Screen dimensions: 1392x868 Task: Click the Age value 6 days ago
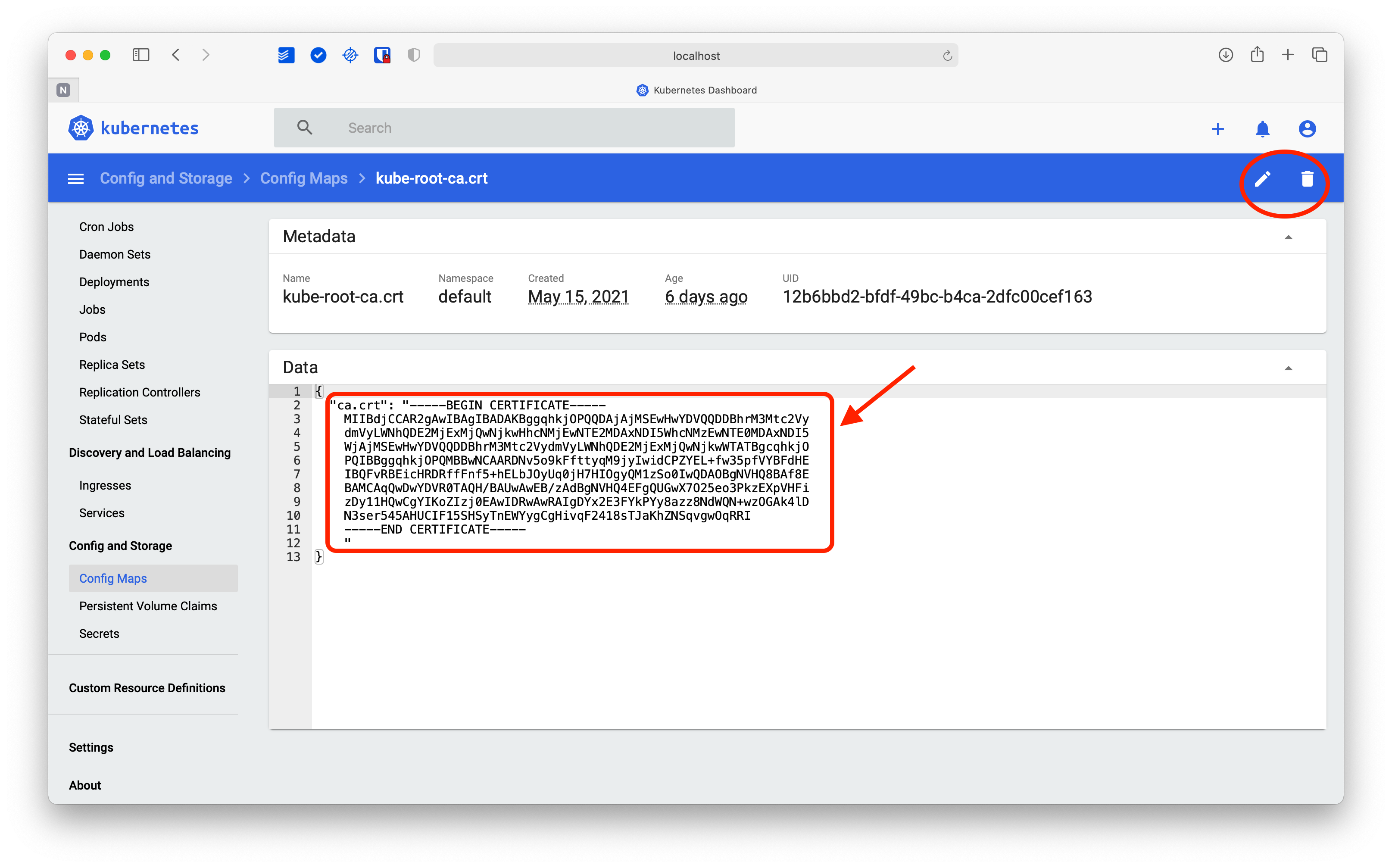click(x=706, y=296)
